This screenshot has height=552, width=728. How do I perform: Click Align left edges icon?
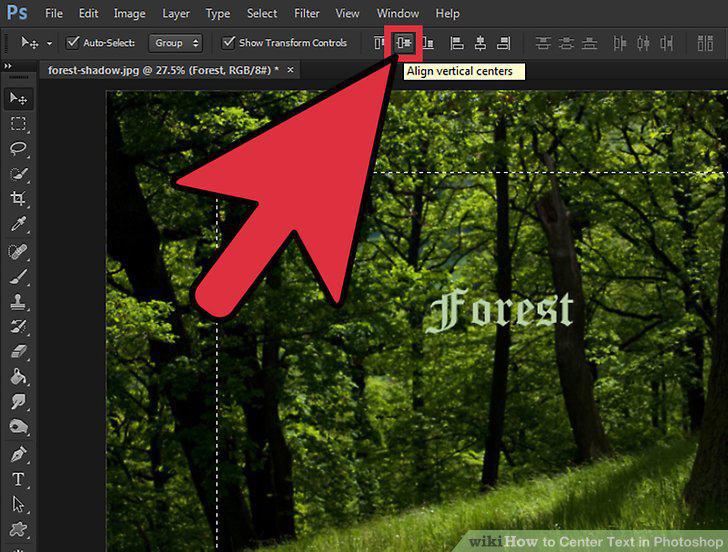(457, 43)
